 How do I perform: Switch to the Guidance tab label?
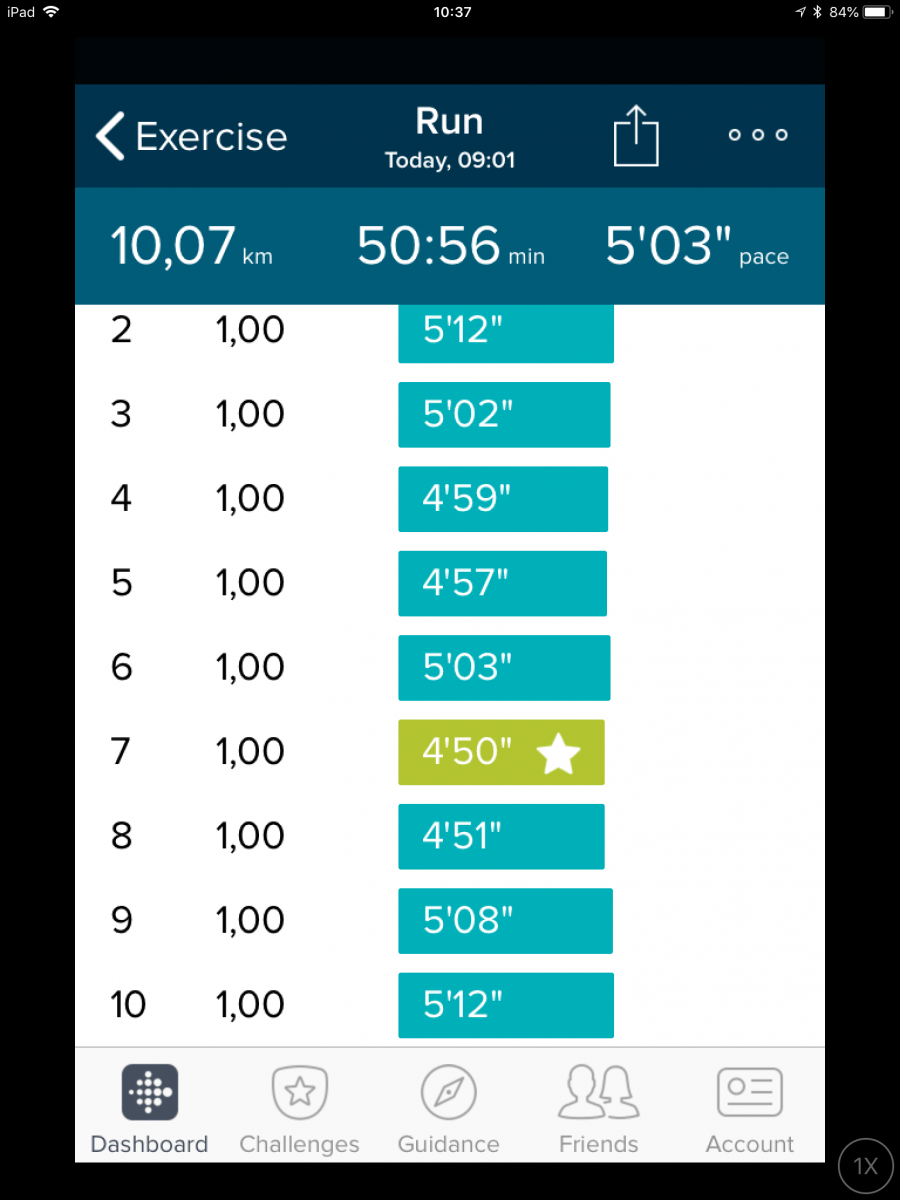coord(449,1144)
